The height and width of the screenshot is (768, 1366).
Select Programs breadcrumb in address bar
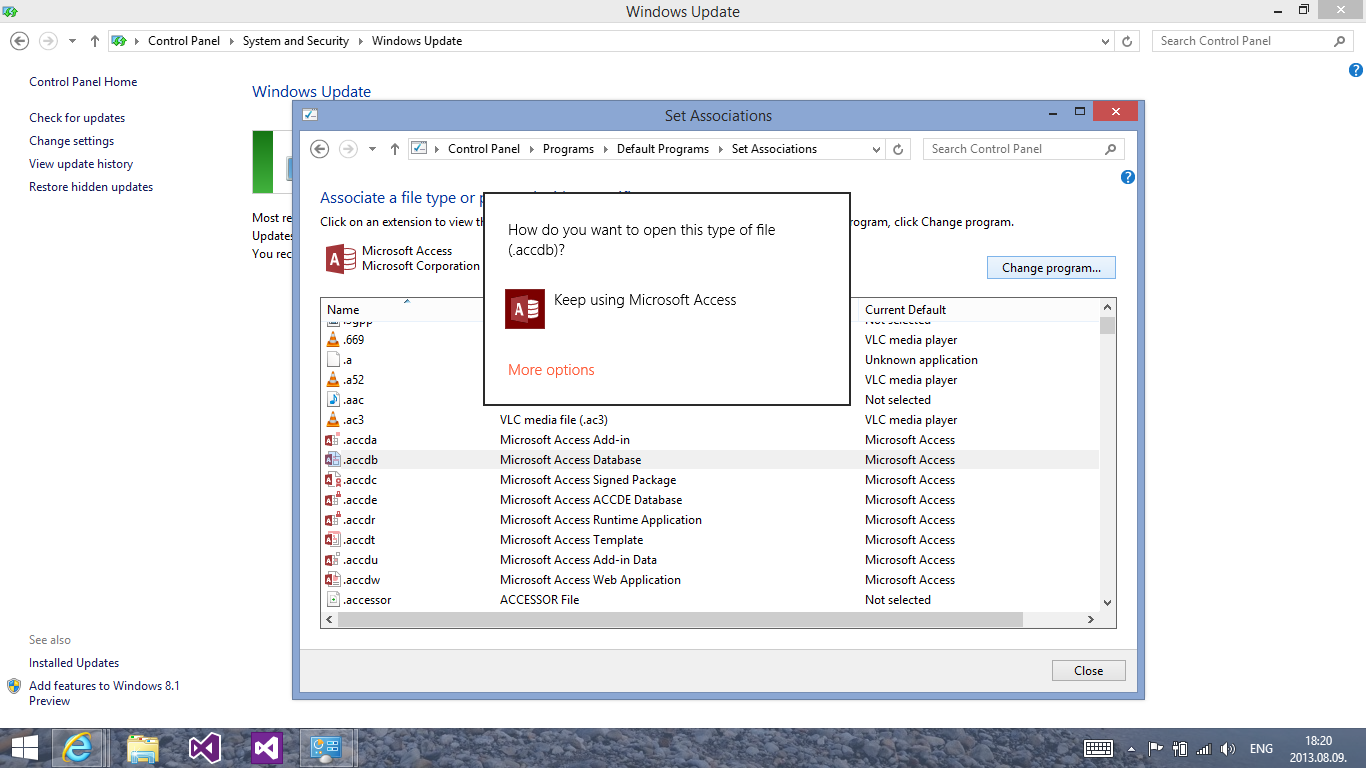pos(568,149)
